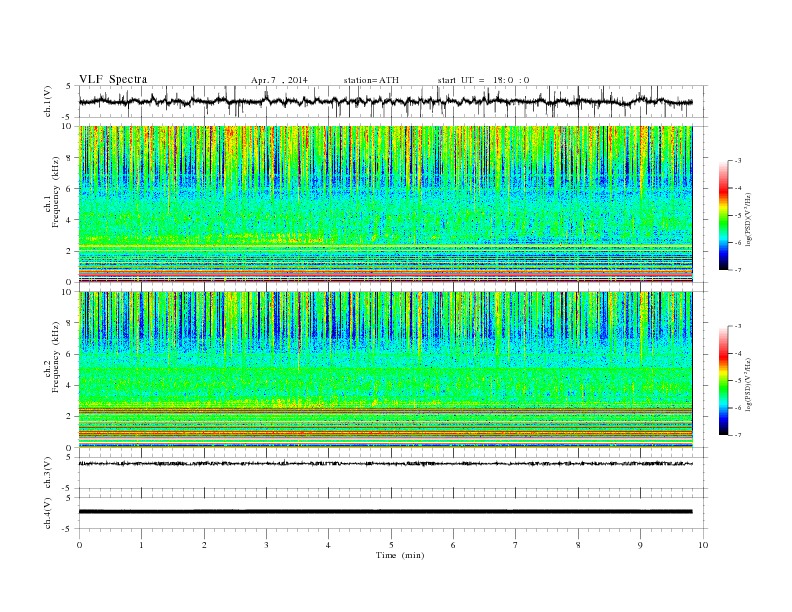Click the time axis tick label "1"
The image size is (792, 612).
click(x=141, y=545)
